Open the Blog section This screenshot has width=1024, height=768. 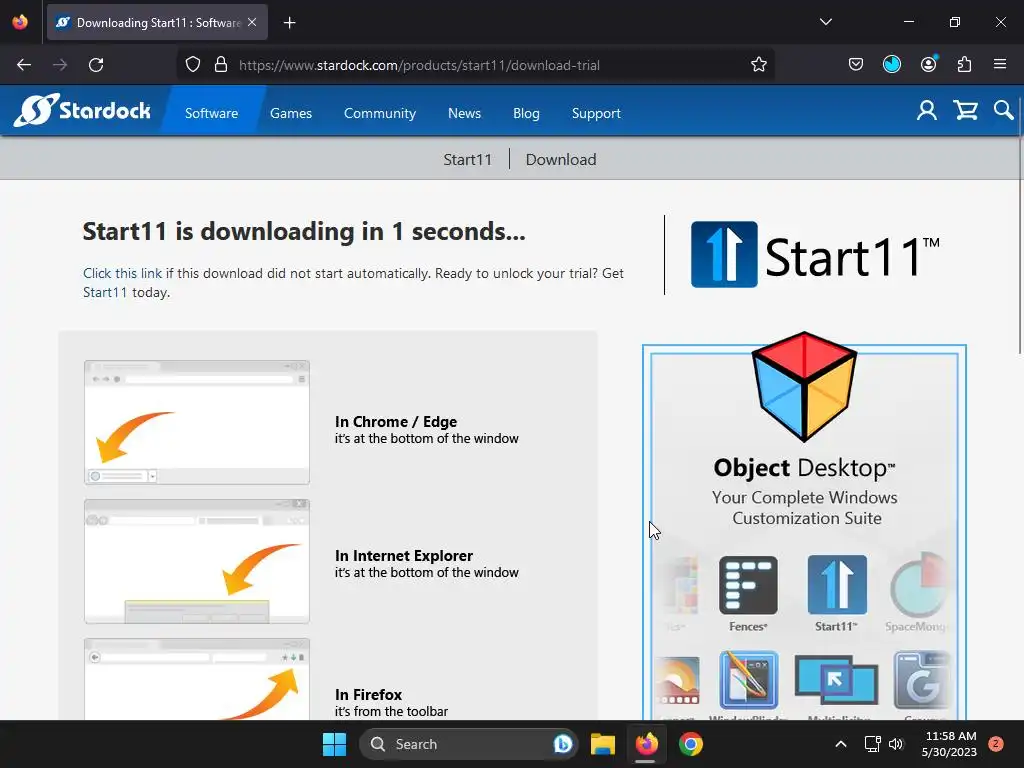pyautogui.click(x=526, y=113)
